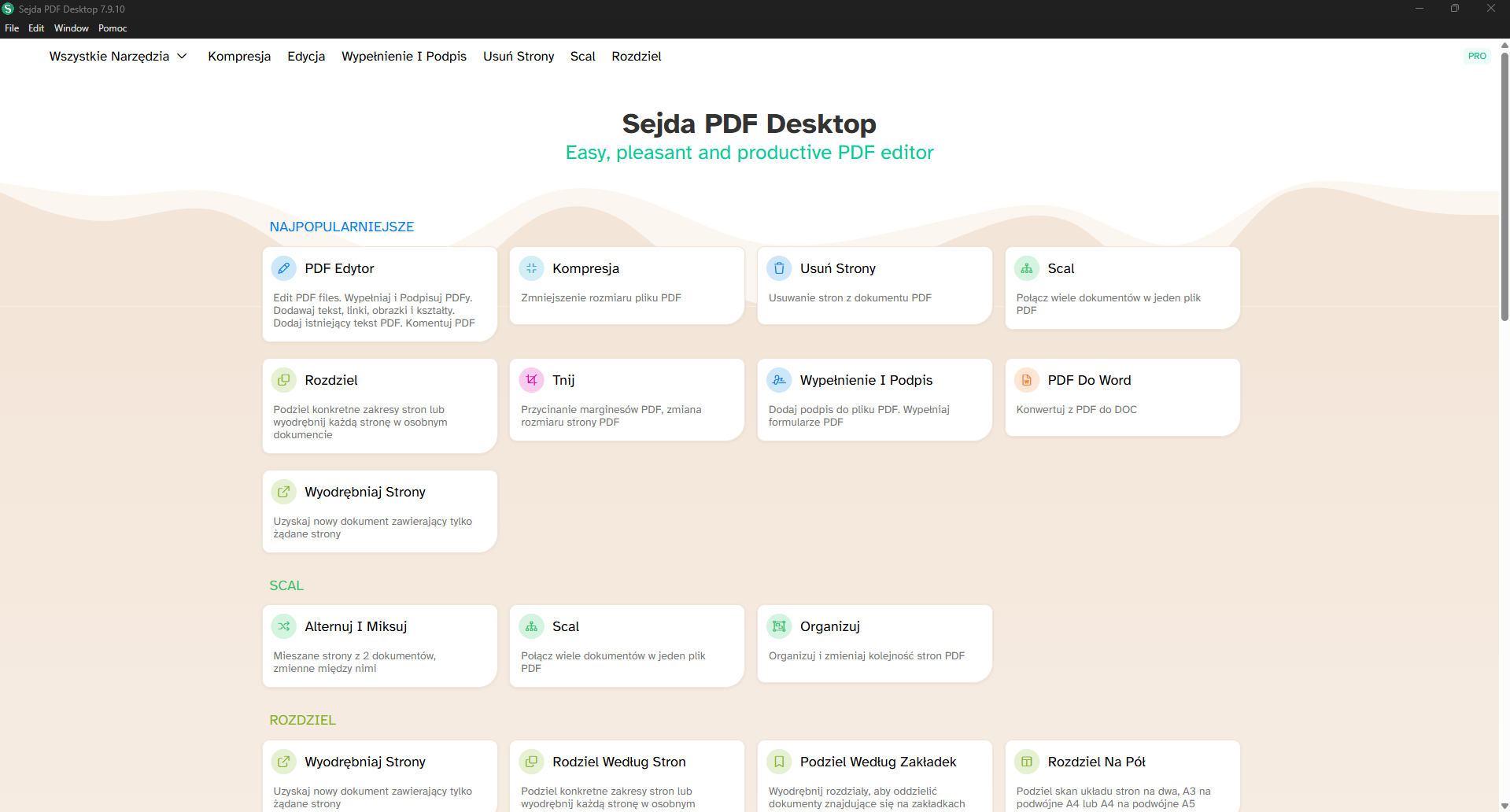Click the Kompresja compress icon in Najpopularniejsze
This screenshot has height=812, width=1510.
(531, 268)
